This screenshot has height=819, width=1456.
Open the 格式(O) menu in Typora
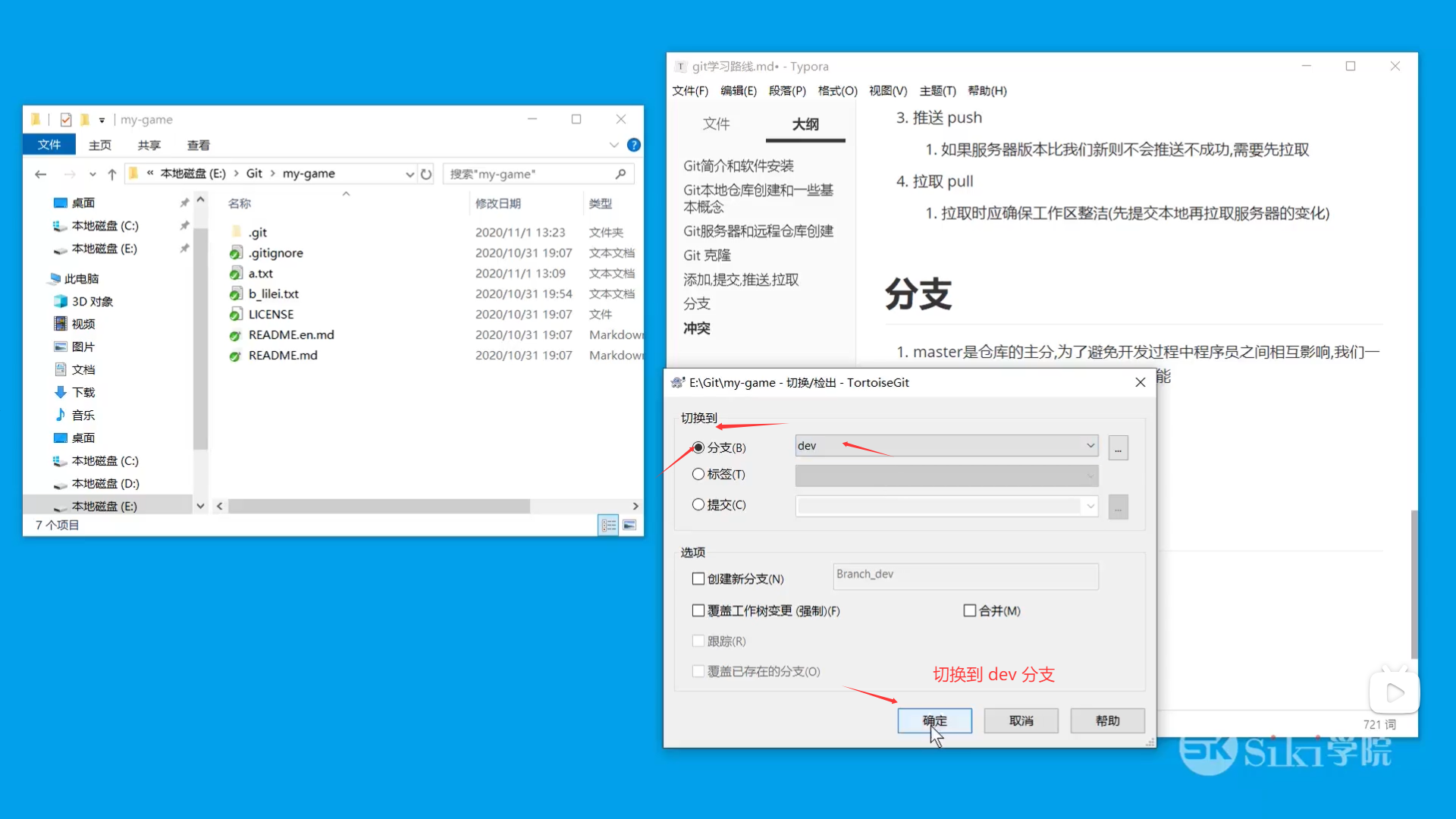coord(836,90)
